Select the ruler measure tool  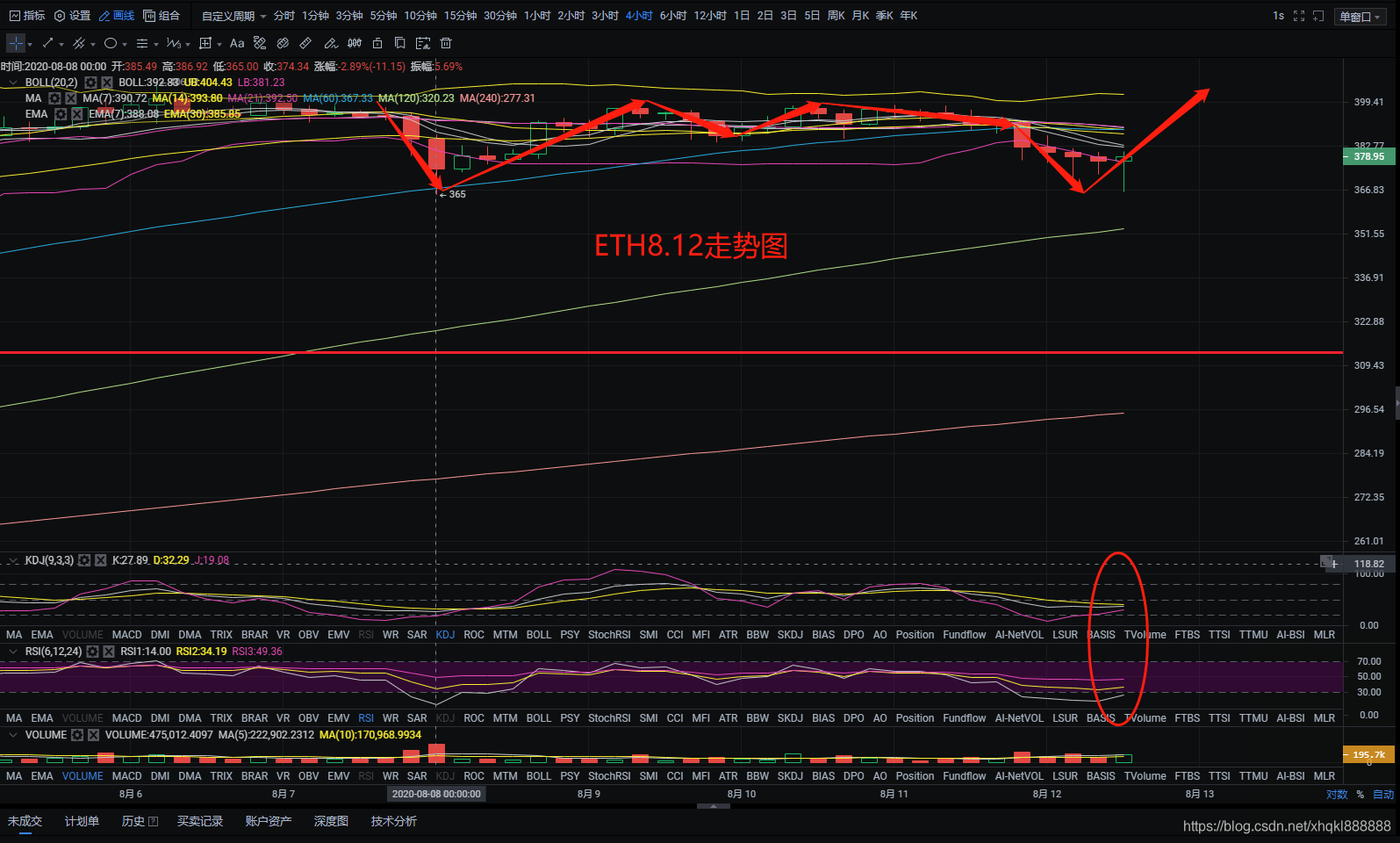(305, 43)
